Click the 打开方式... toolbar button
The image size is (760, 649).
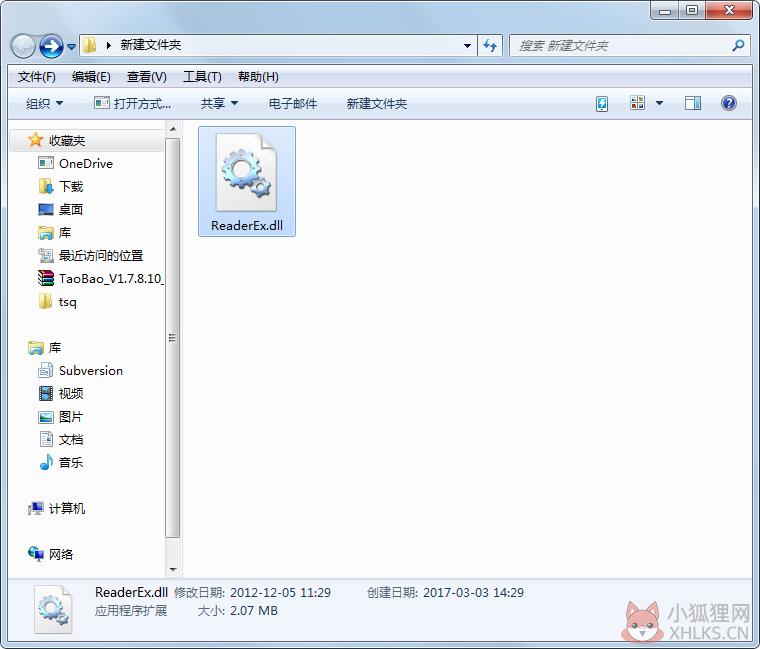132,103
